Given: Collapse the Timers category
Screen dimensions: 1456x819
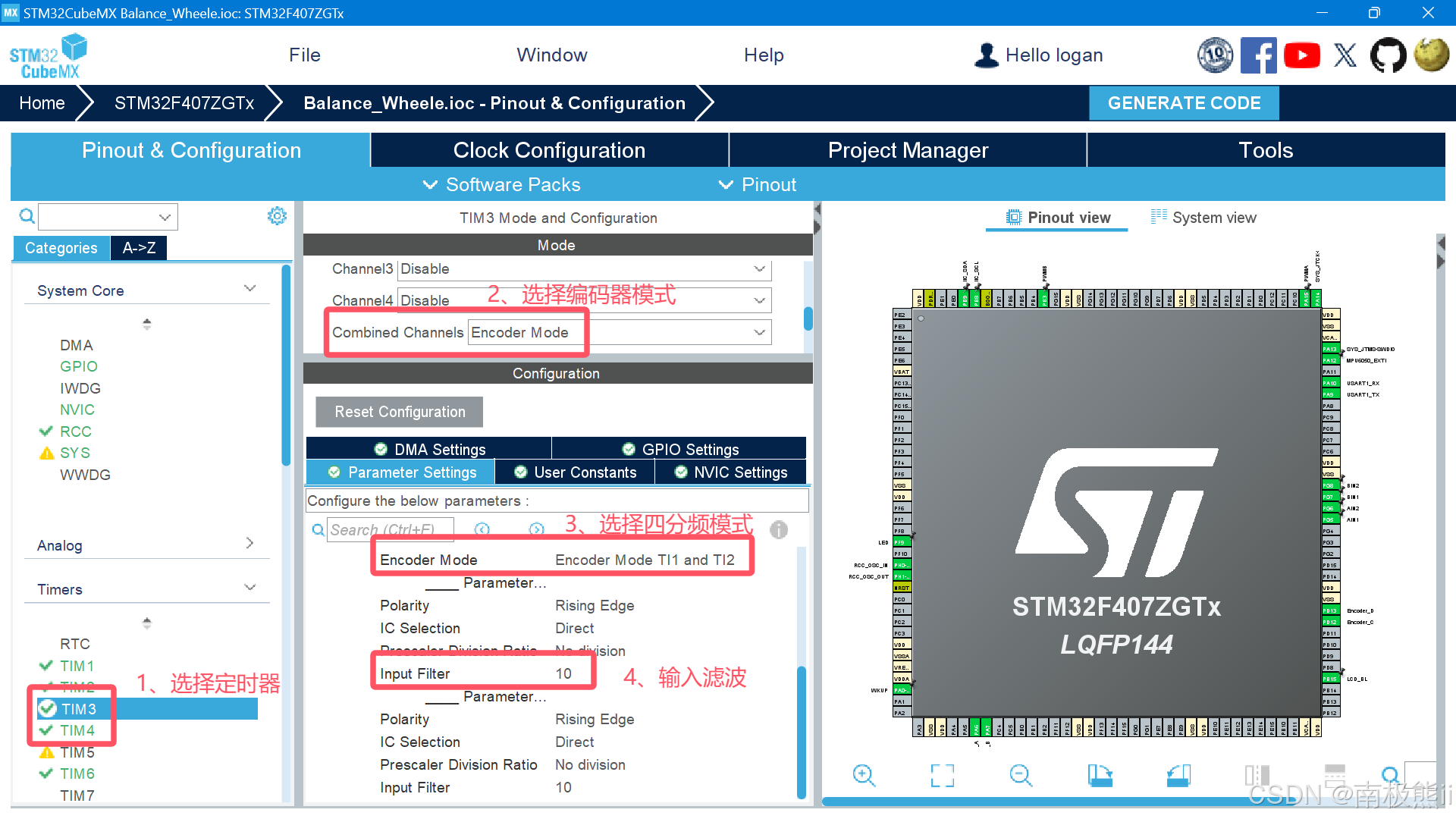Looking at the screenshot, I should [250, 588].
